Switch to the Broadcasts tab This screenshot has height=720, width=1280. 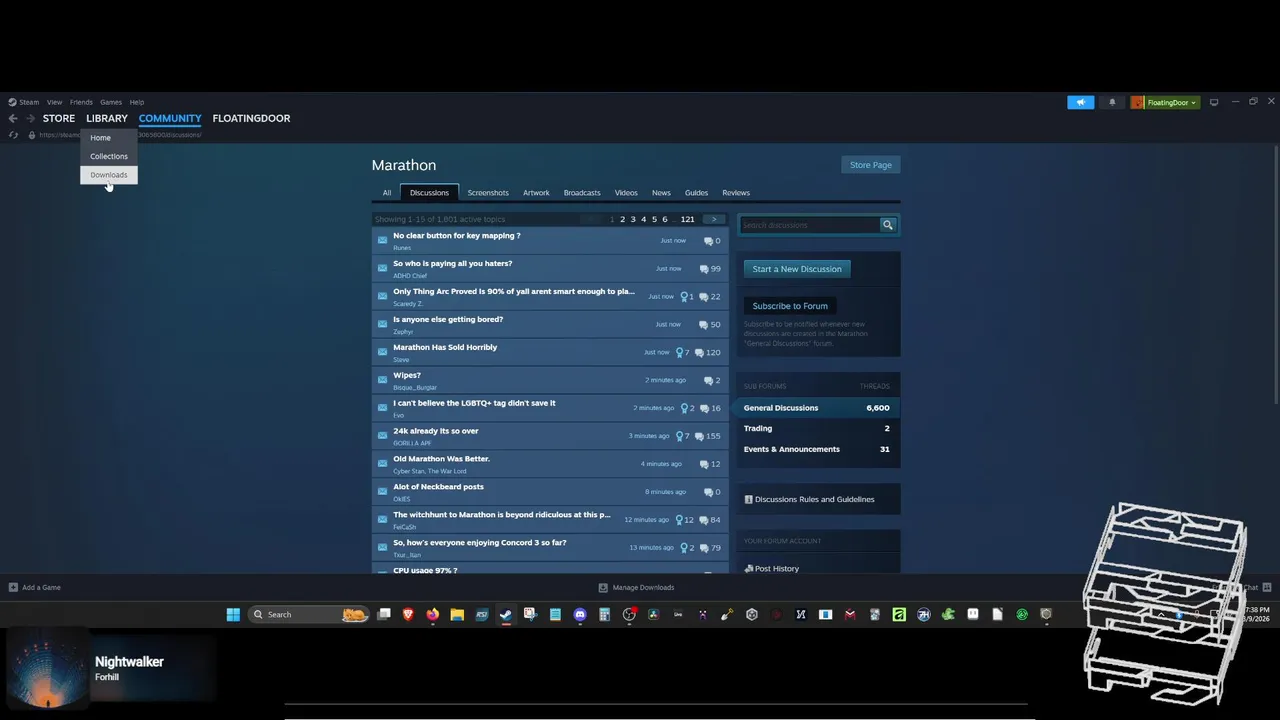(582, 193)
